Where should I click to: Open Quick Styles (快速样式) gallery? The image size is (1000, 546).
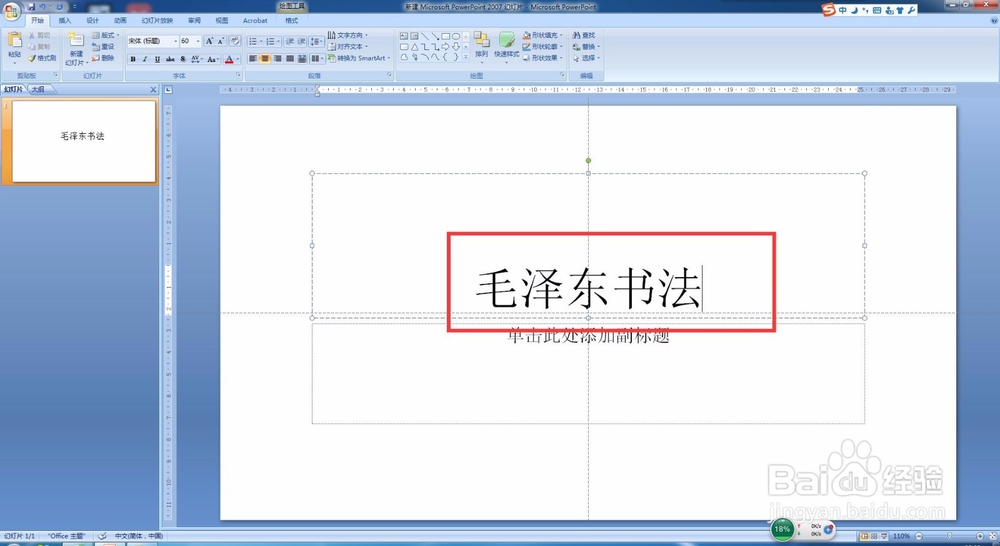pyautogui.click(x=506, y=45)
